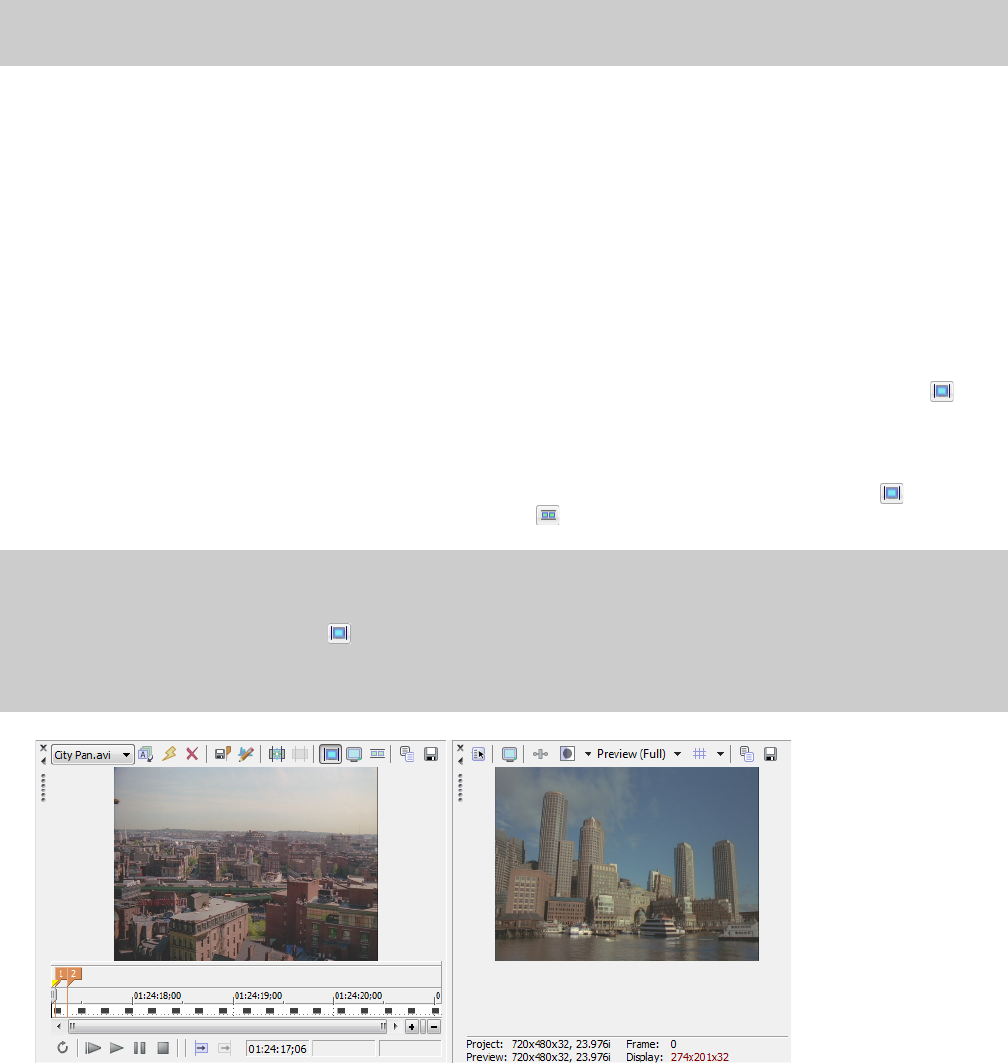Click Add to Timeline from Cursor icon

(x=201, y=1048)
